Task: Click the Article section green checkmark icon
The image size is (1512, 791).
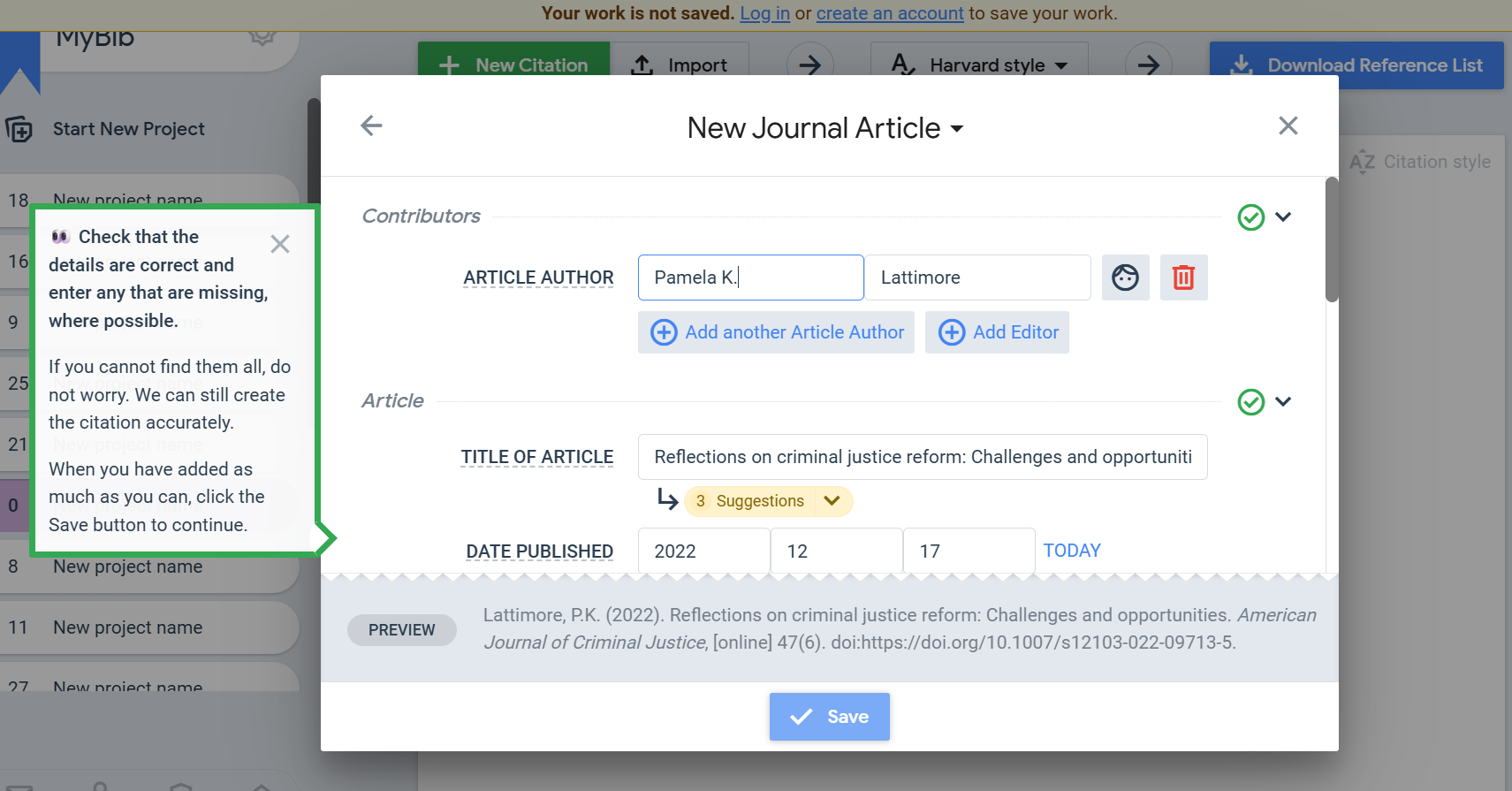Action: tap(1250, 402)
